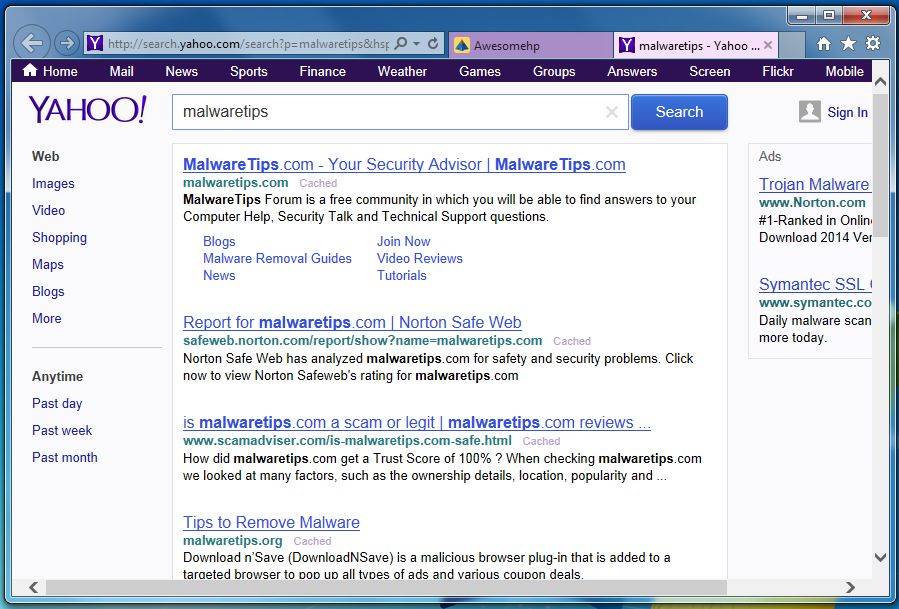Click the address bar search magnifier icon
The height and width of the screenshot is (609, 899).
(x=401, y=44)
